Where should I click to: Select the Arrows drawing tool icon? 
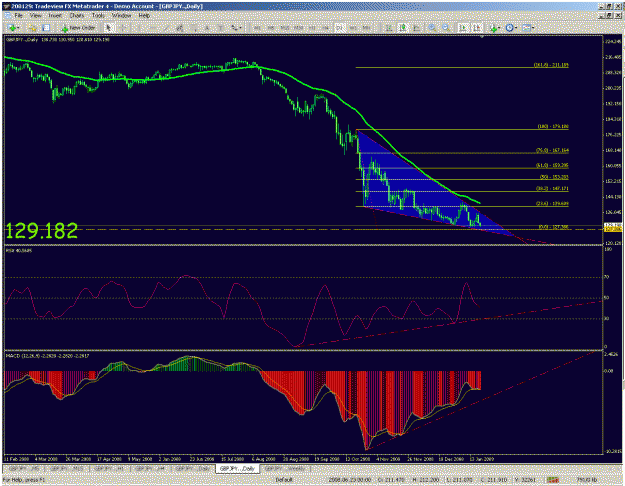(x=234, y=28)
